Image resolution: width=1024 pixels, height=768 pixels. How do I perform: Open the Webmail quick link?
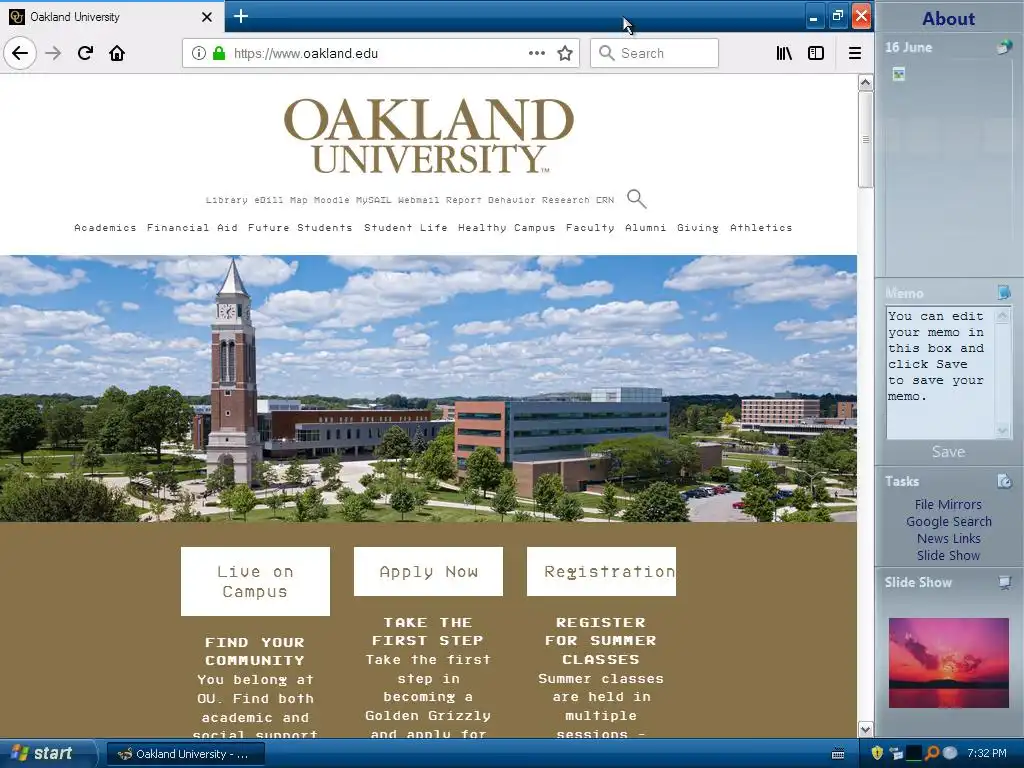tap(419, 200)
